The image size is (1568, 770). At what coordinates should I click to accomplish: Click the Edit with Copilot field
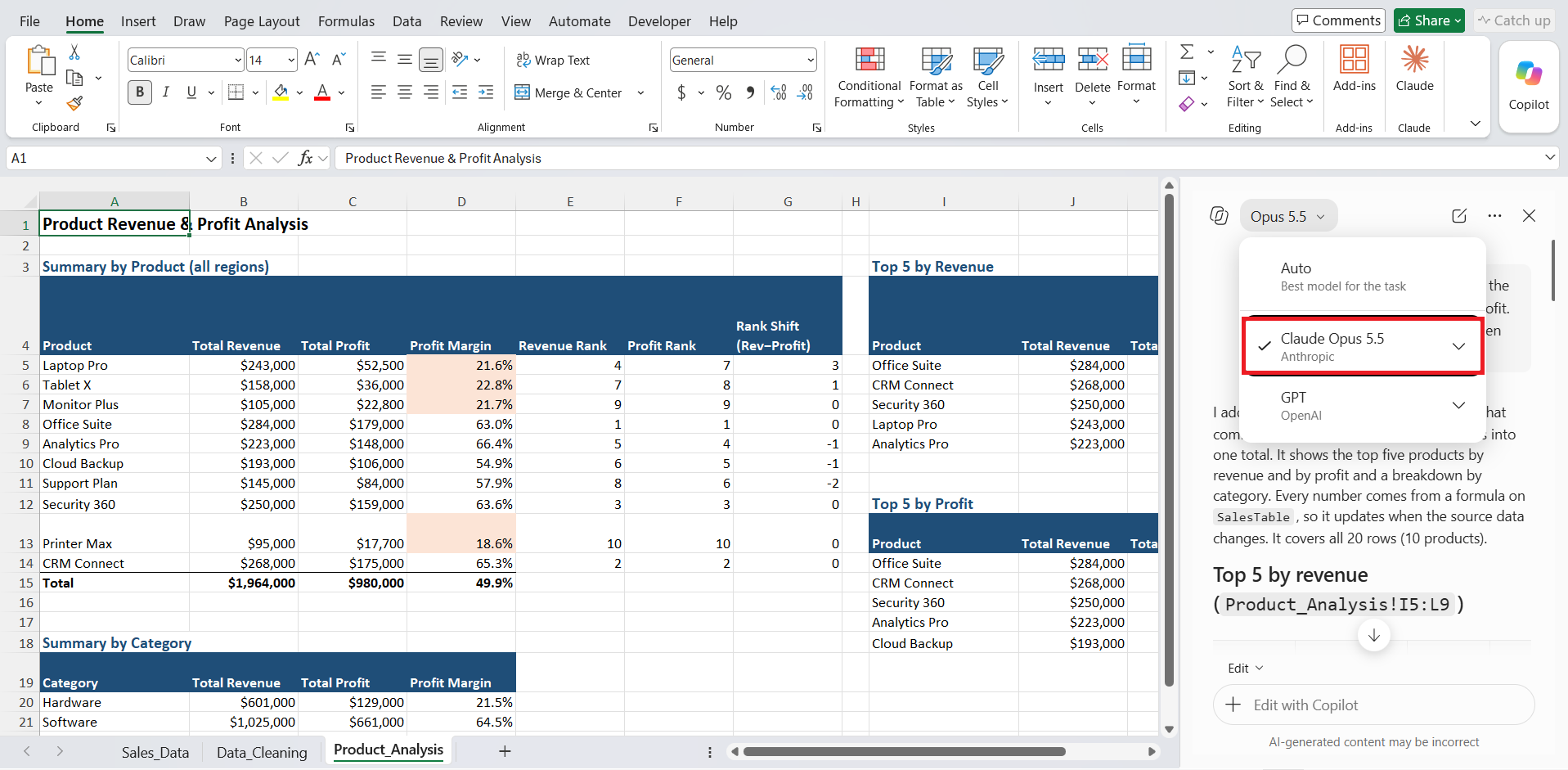1373,705
